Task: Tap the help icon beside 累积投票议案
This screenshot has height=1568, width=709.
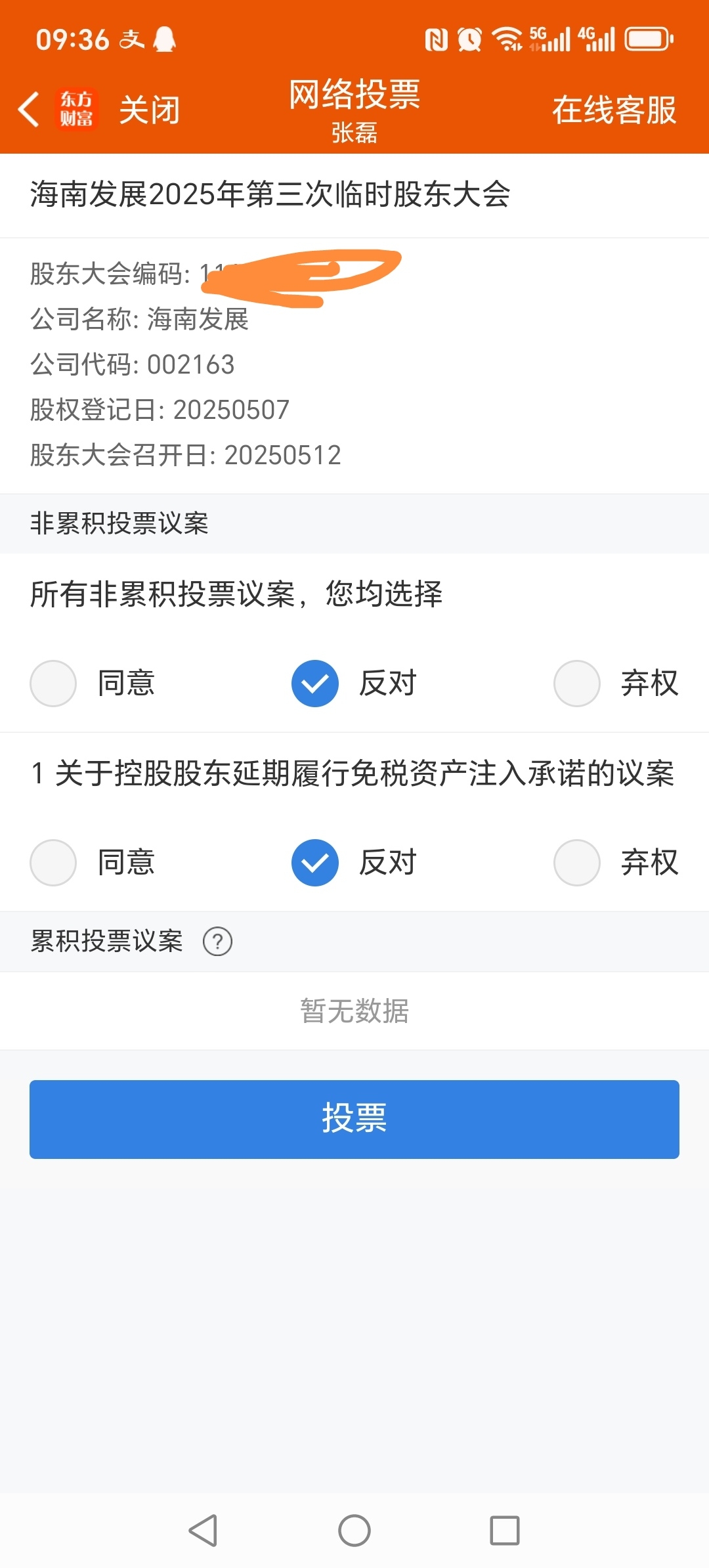Action: pos(217,942)
